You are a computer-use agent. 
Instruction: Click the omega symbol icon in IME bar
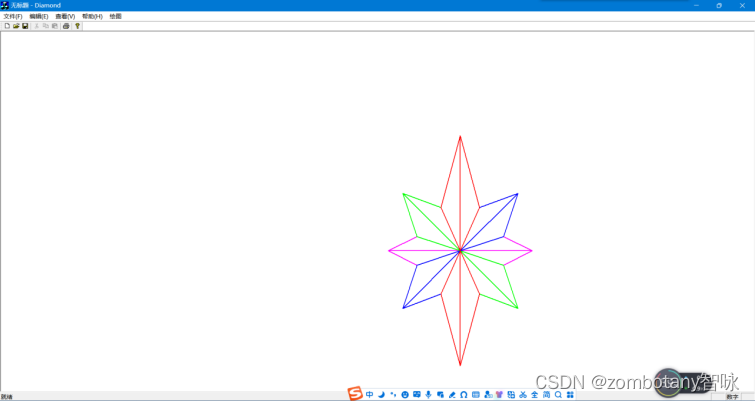point(464,395)
